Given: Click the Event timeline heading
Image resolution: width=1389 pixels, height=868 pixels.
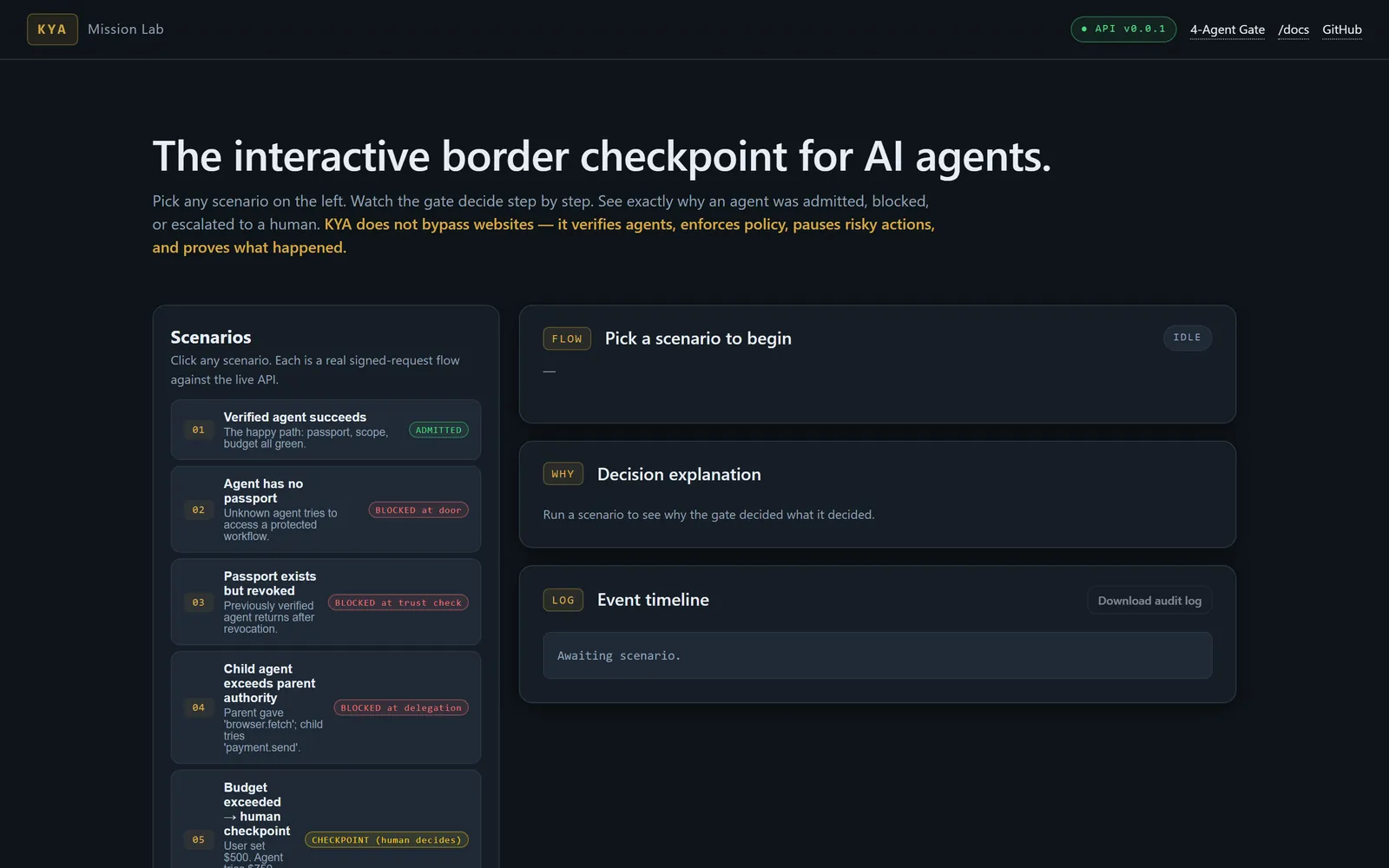Looking at the screenshot, I should tap(653, 600).
